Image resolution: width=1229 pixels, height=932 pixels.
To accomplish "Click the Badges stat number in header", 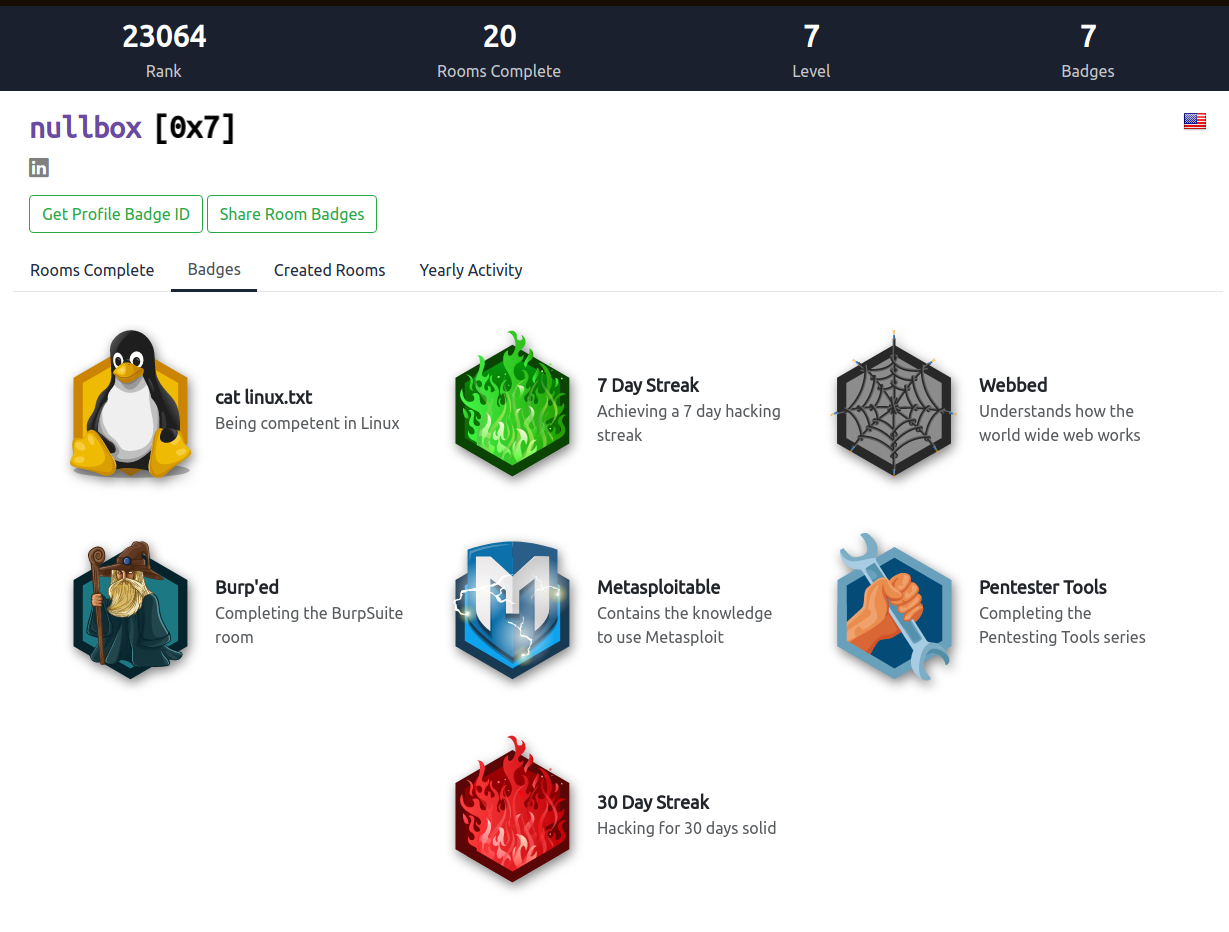I will 1088,37.
